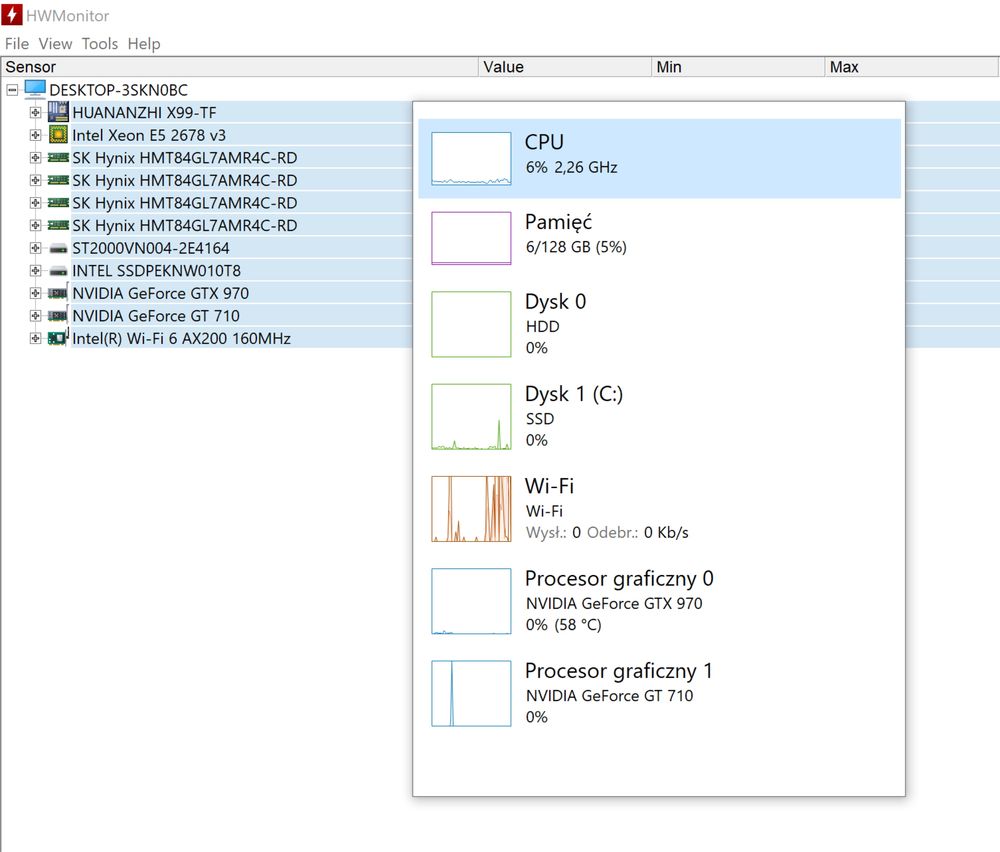The width and height of the screenshot is (1000, 852).
Task: Click the Wi-Fi throughput graph thumbnail
Action: [x=471, y=509]
